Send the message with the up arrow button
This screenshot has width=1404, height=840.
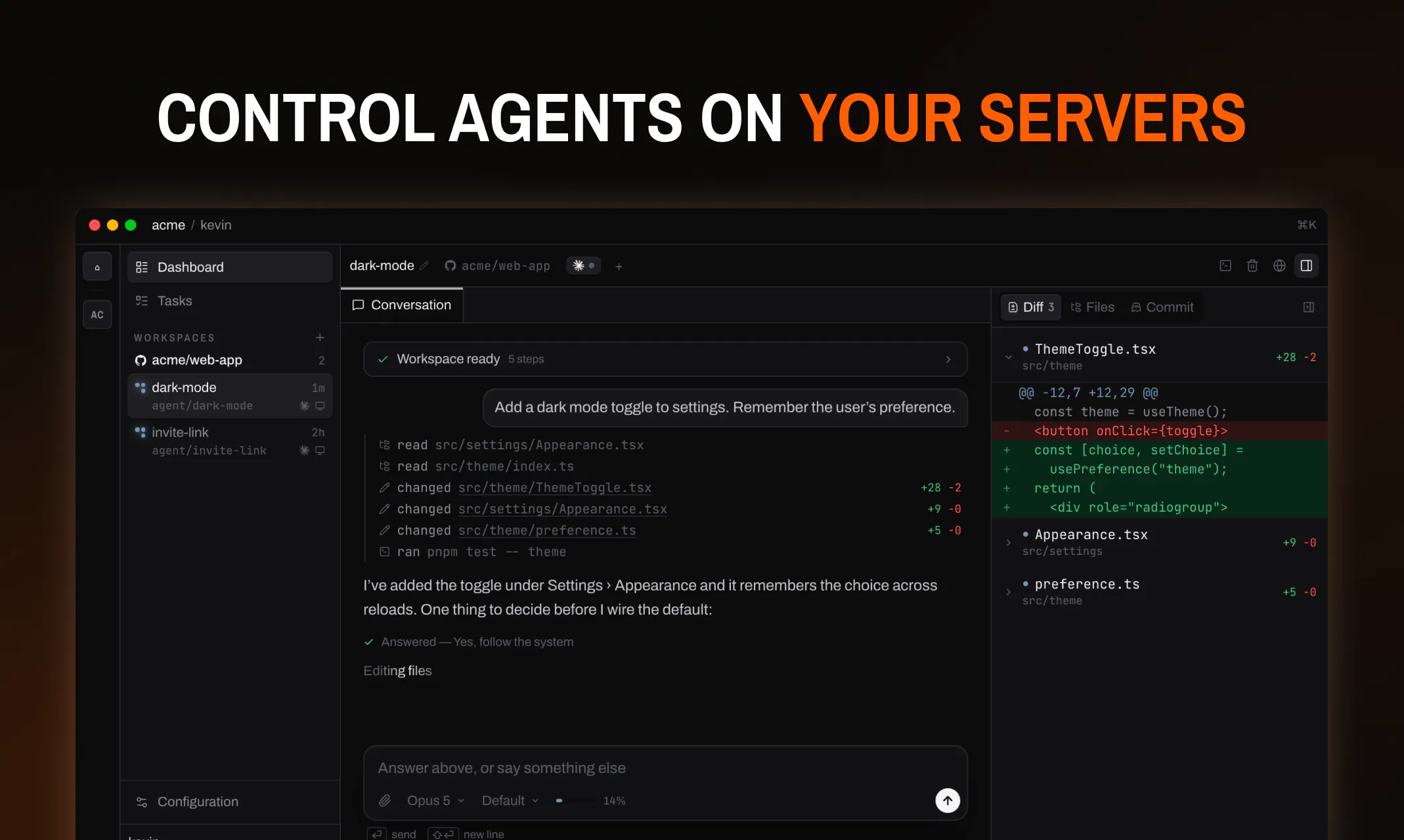point(948,801)
